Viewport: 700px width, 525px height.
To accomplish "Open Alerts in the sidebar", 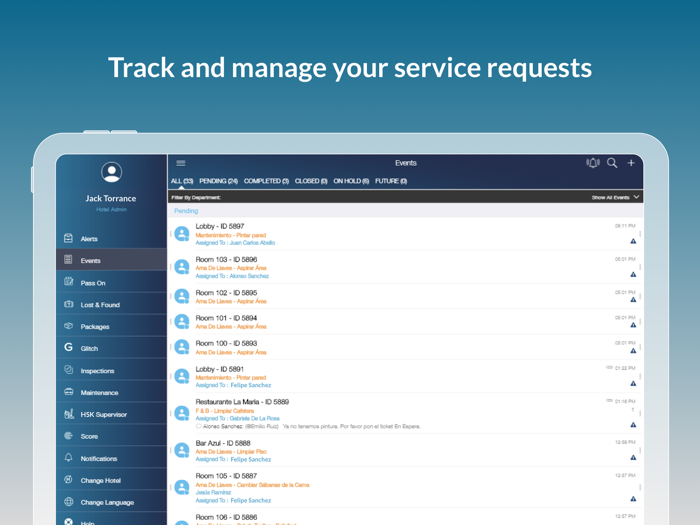I will click(112, 238).
